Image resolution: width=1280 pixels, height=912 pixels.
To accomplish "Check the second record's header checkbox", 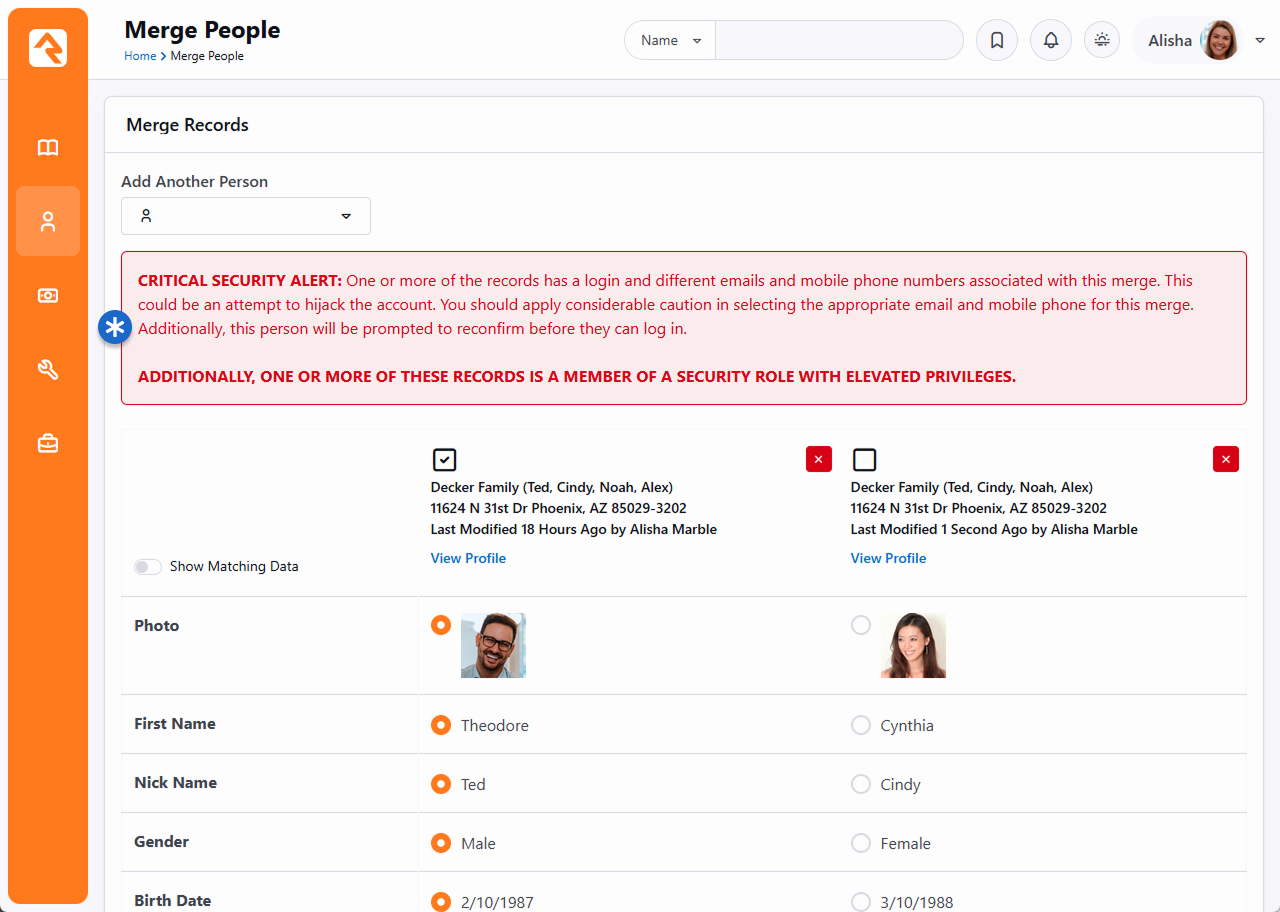I will click(x=864, y=460).
